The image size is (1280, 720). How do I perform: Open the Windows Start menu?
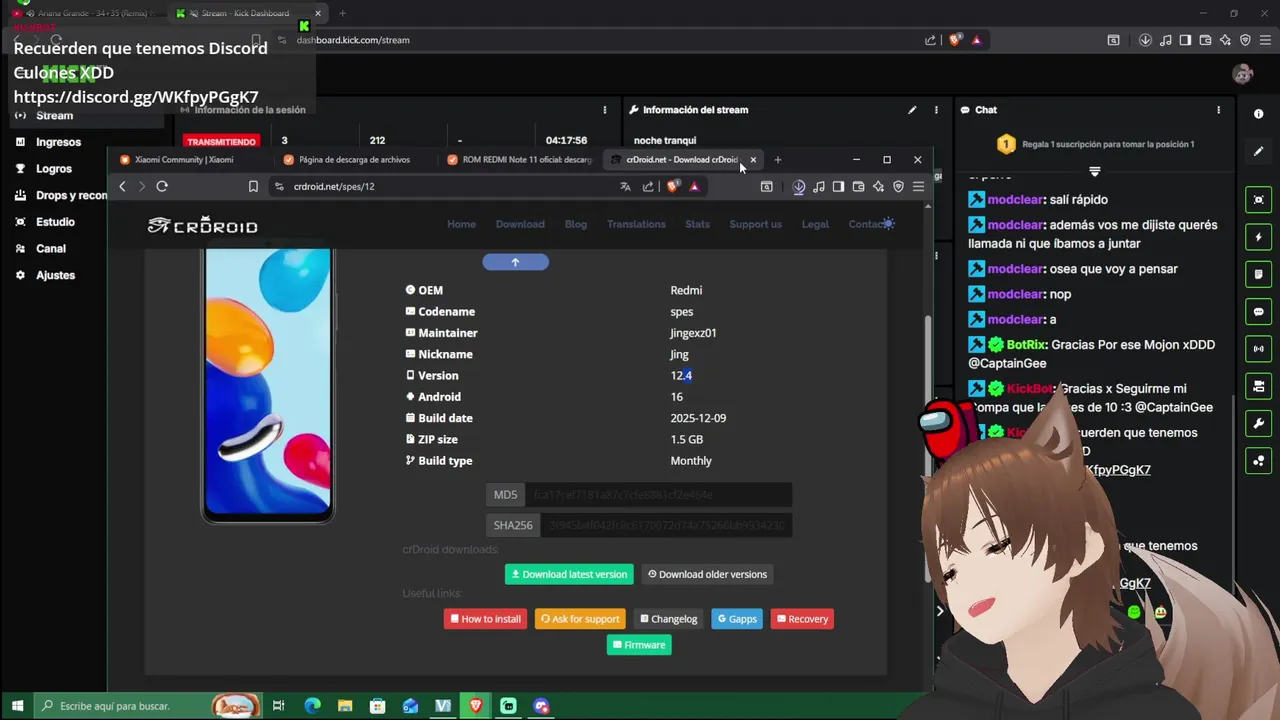tap(17, 706)
